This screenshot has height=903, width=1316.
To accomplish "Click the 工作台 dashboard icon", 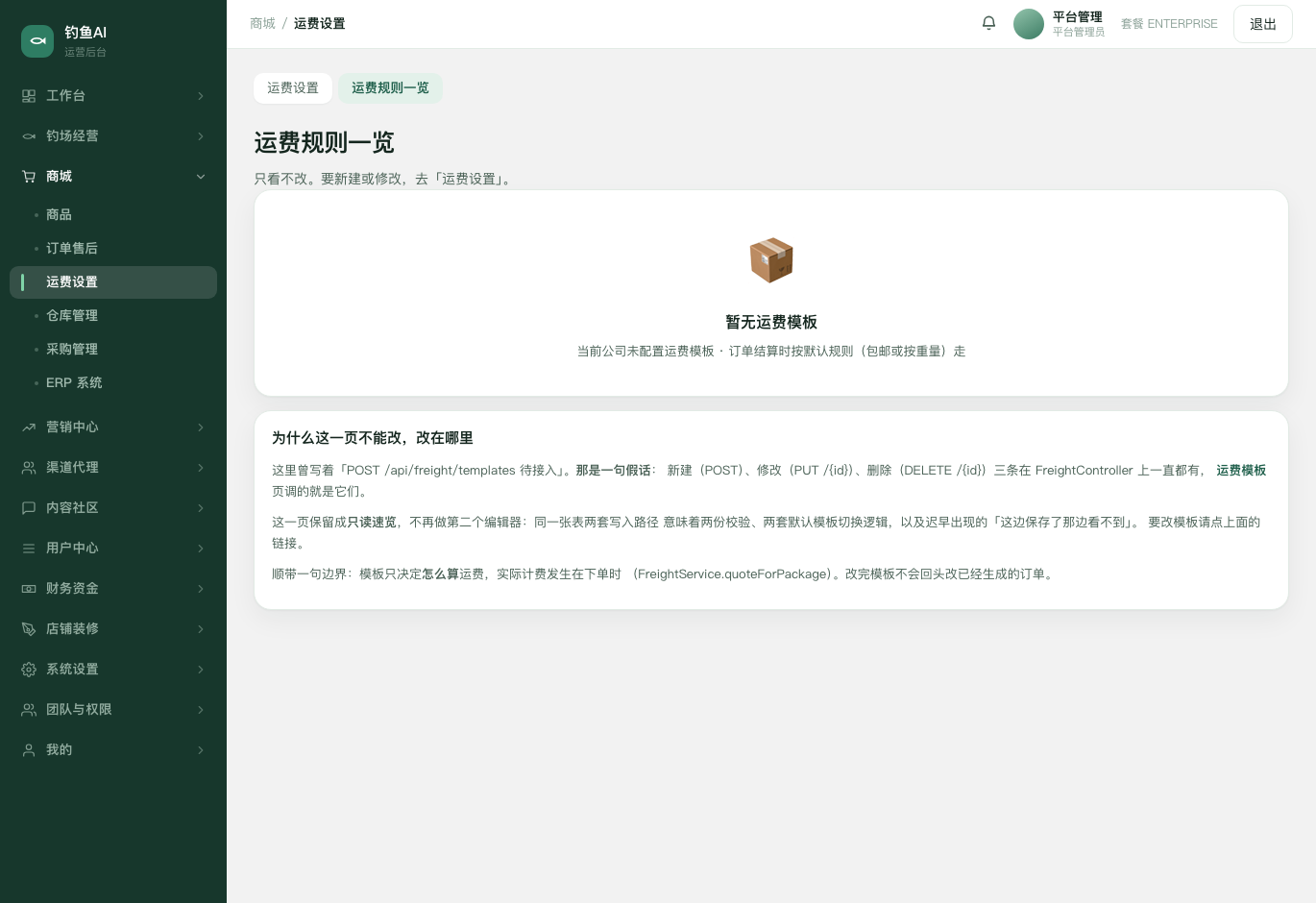I will pyautogui.click(x=29, y=96).
